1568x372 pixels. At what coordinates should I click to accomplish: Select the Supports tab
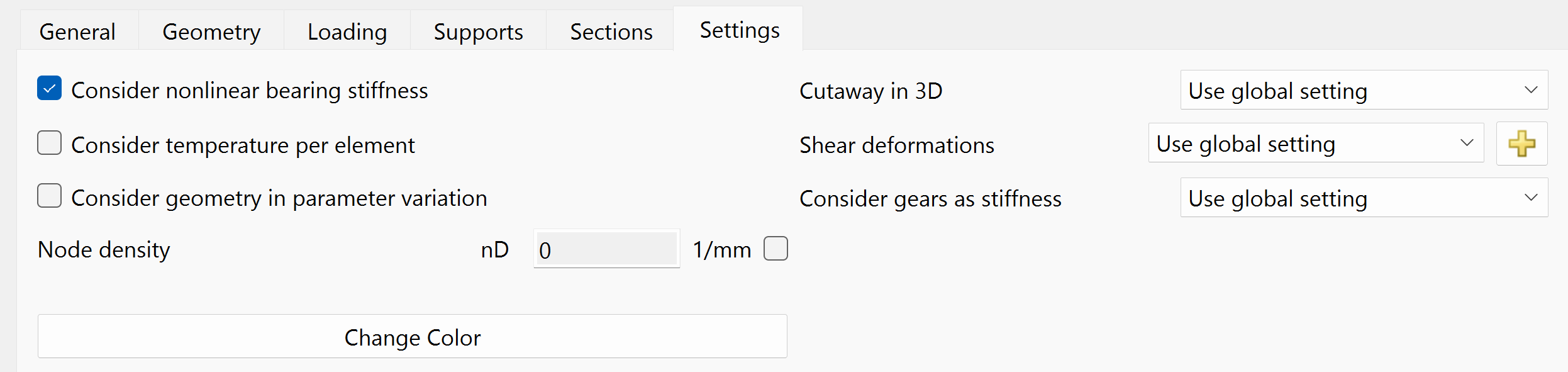click(478, 31)
